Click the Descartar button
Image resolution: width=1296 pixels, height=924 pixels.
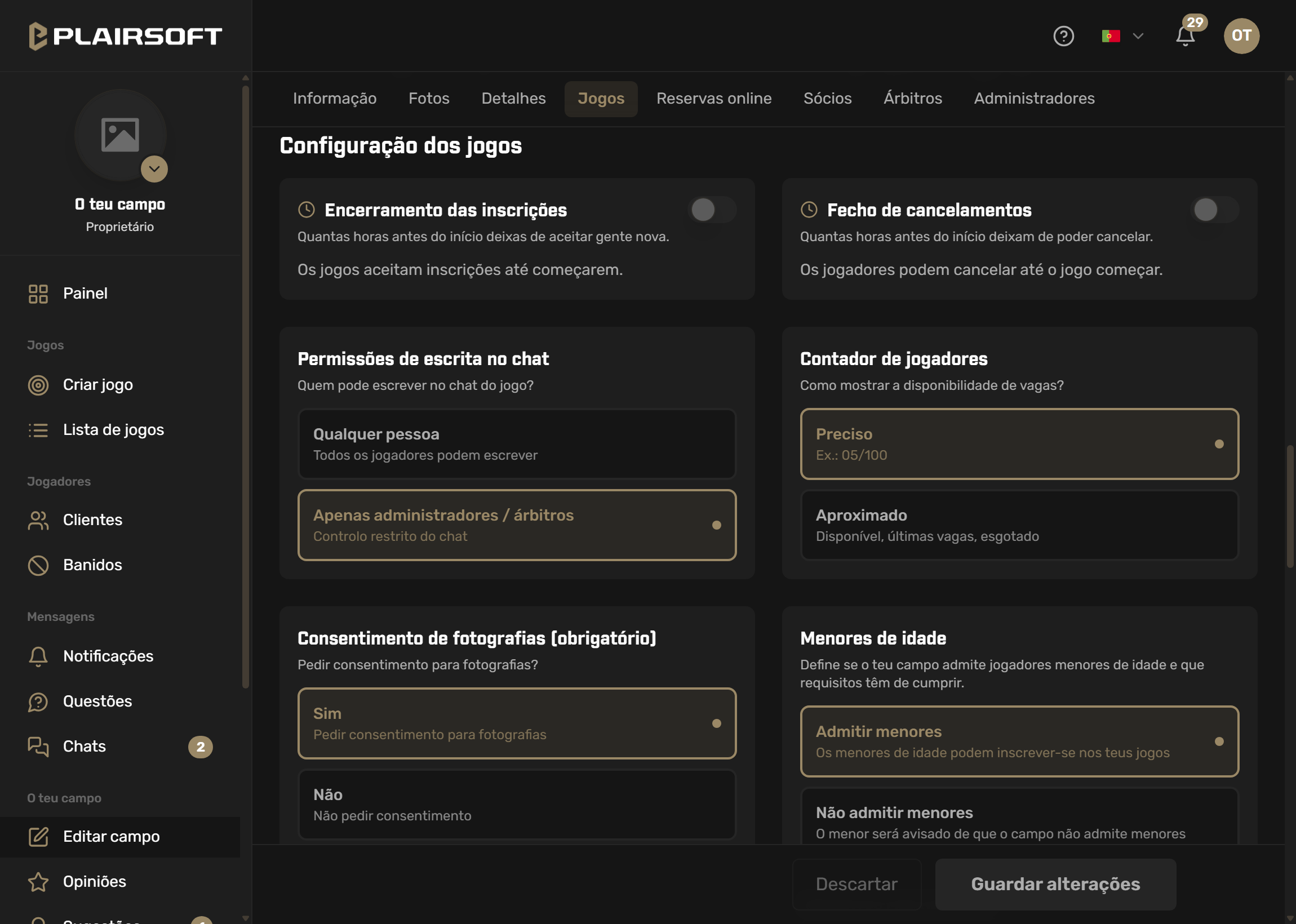856,884
